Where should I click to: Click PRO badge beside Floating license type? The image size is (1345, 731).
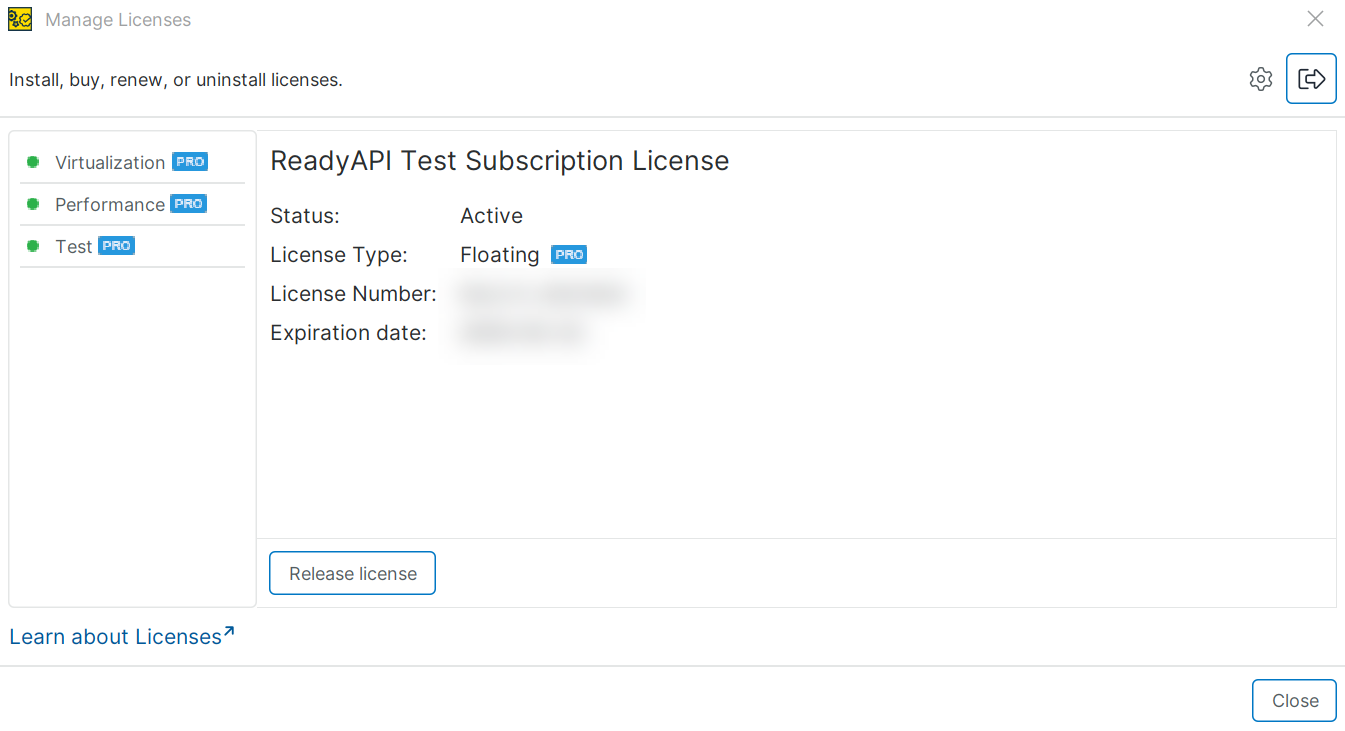point(569,254)
